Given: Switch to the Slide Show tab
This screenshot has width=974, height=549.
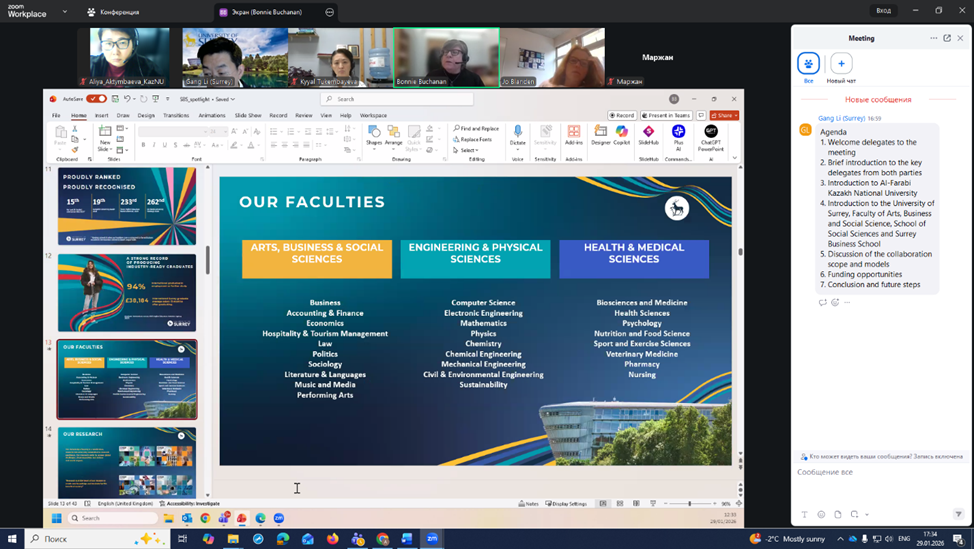Looking at the screenshot, I should tap(248, 116).
